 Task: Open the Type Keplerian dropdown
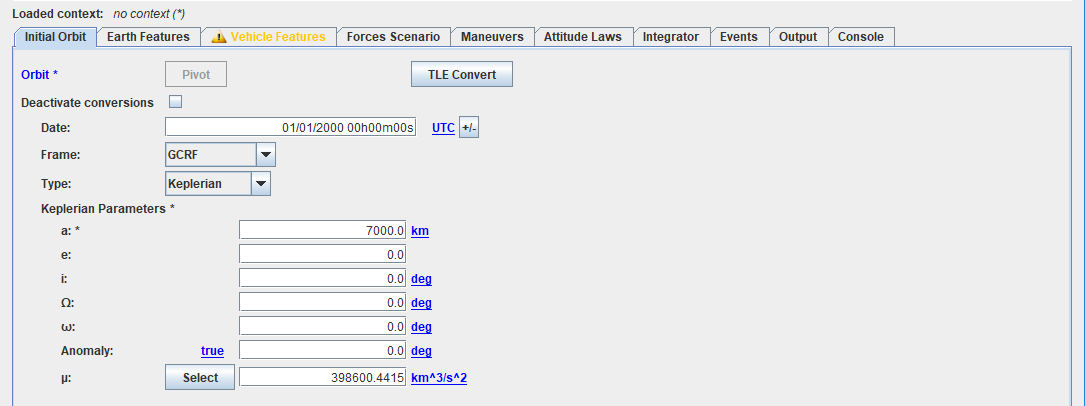tap(260, 184)
